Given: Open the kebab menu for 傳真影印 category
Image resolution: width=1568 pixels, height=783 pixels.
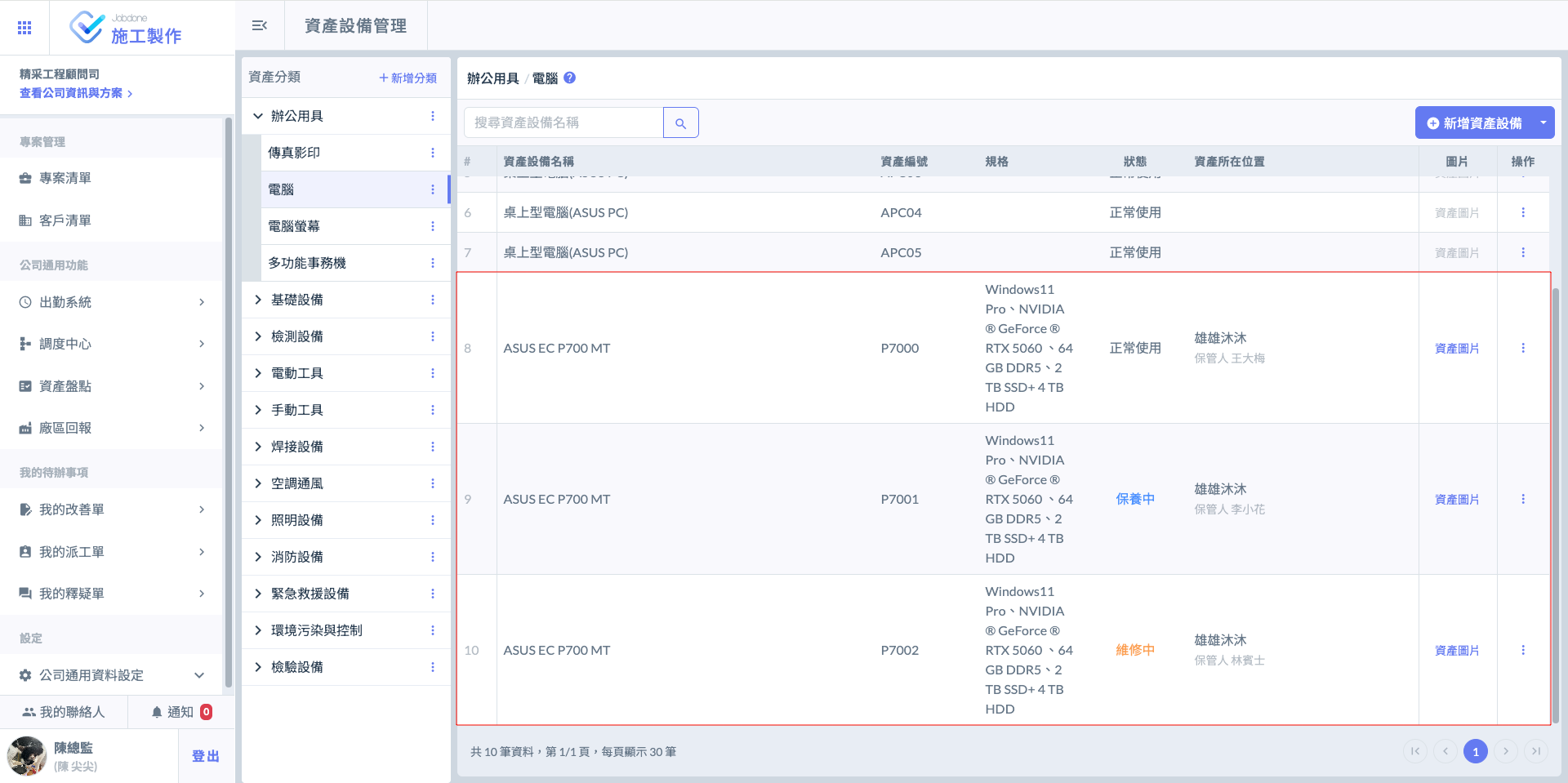Looking at the screenshot, I should point(433,153).
